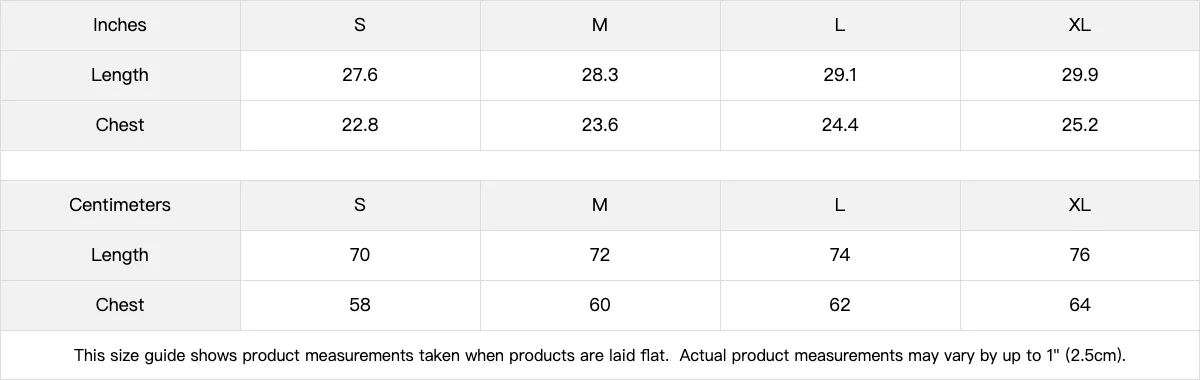Select the L column header in Inches table
The height and width of the screenshot is (380, 1200).
pos(840,25)
